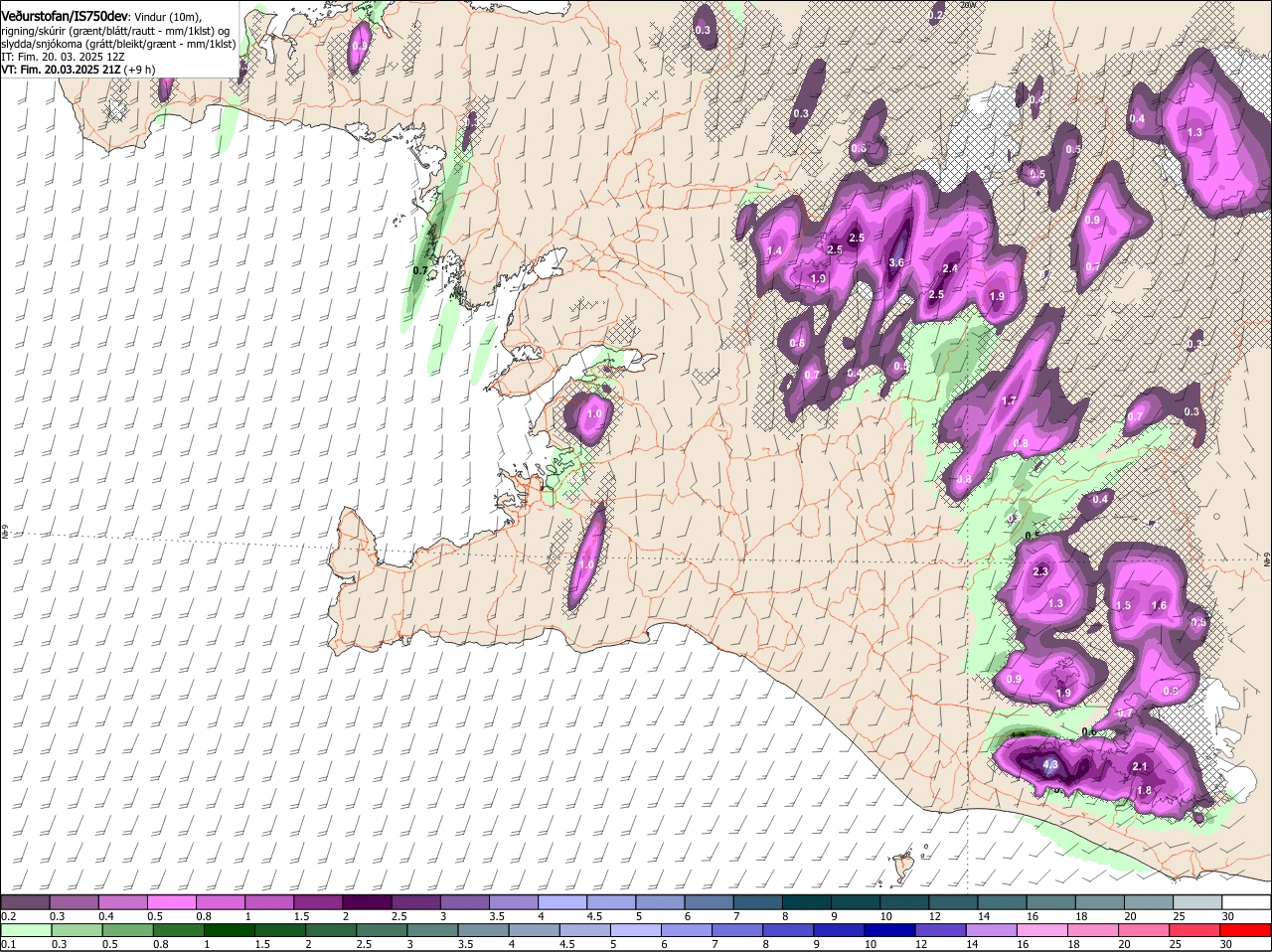
Task: Pick the darkest green swatch starting at 1
Action: click(230, 930)
